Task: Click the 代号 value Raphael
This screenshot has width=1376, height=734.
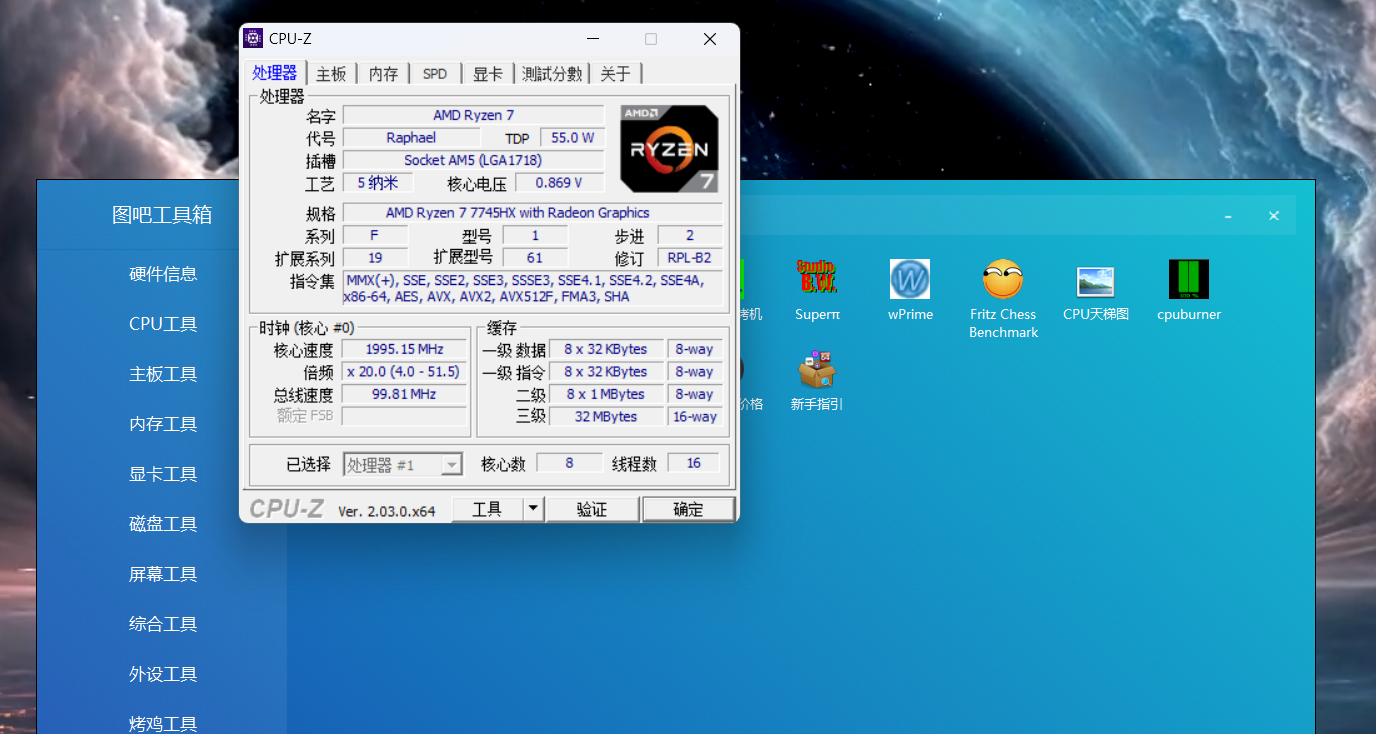Action: (x=411, y=137)
